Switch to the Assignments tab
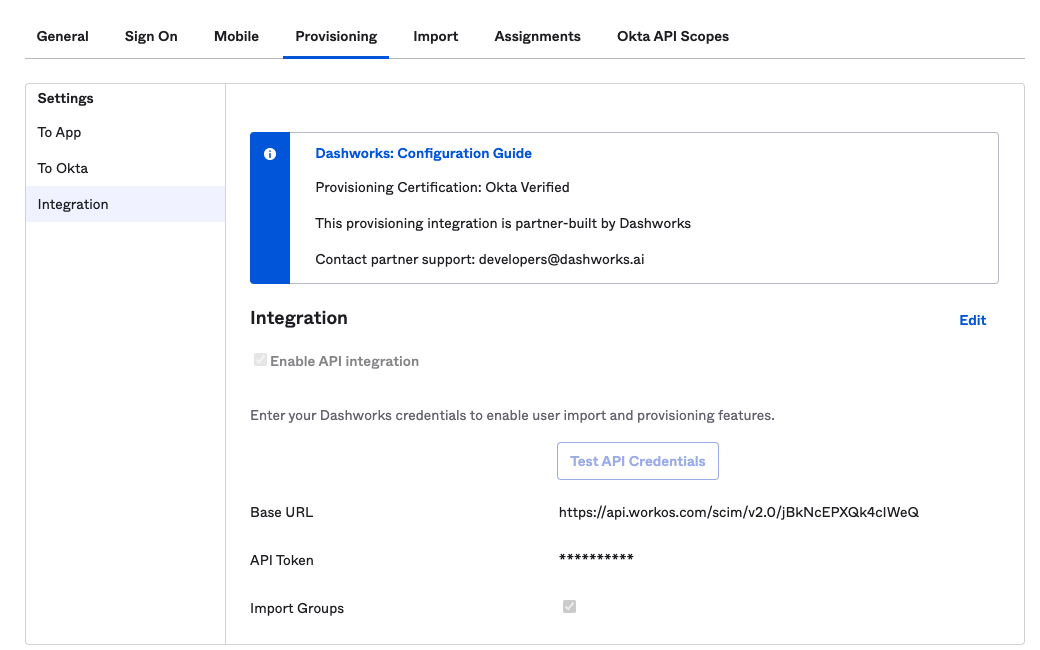 click(537, 36)
